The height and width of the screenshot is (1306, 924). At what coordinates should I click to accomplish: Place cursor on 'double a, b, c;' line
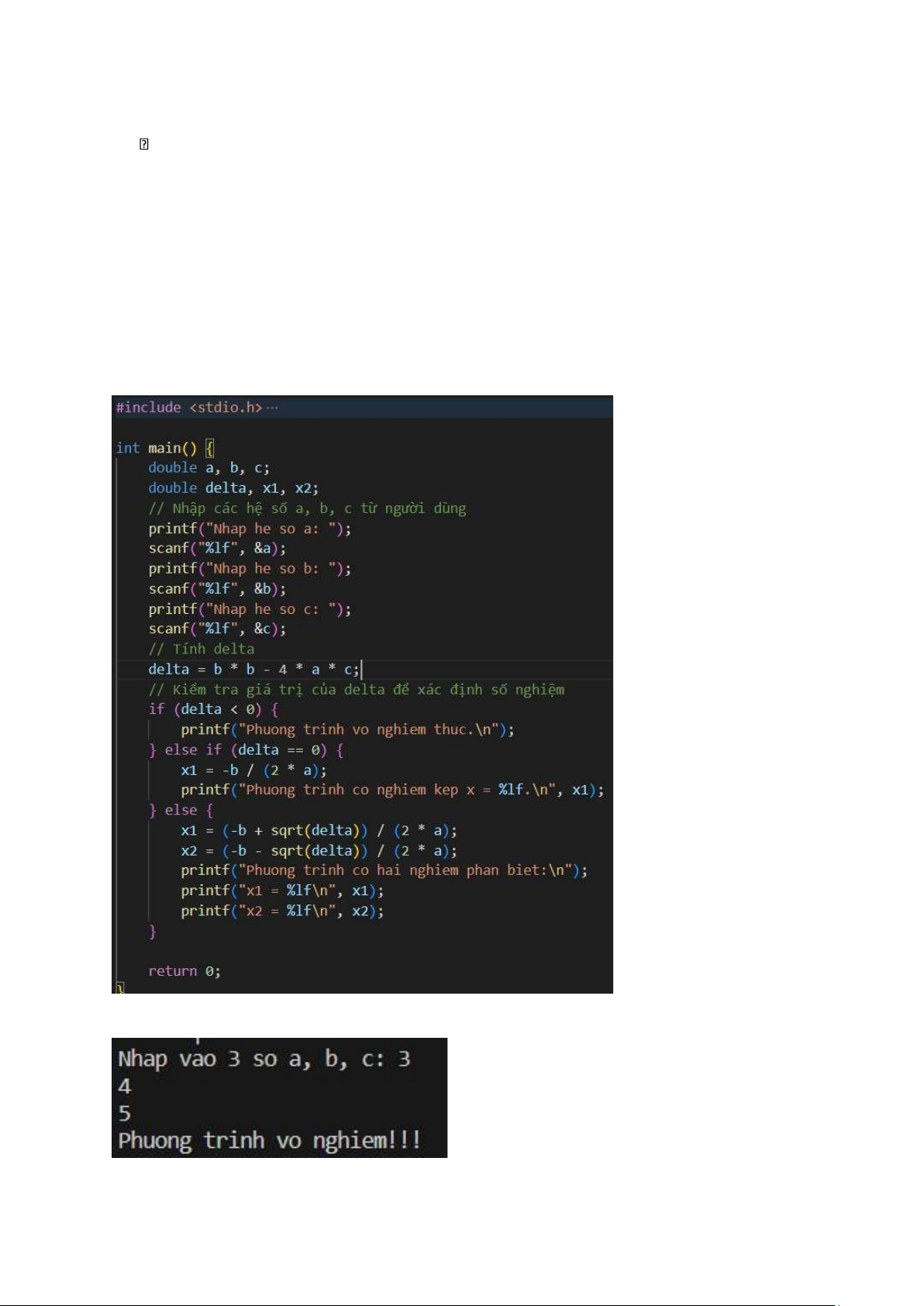209,468
